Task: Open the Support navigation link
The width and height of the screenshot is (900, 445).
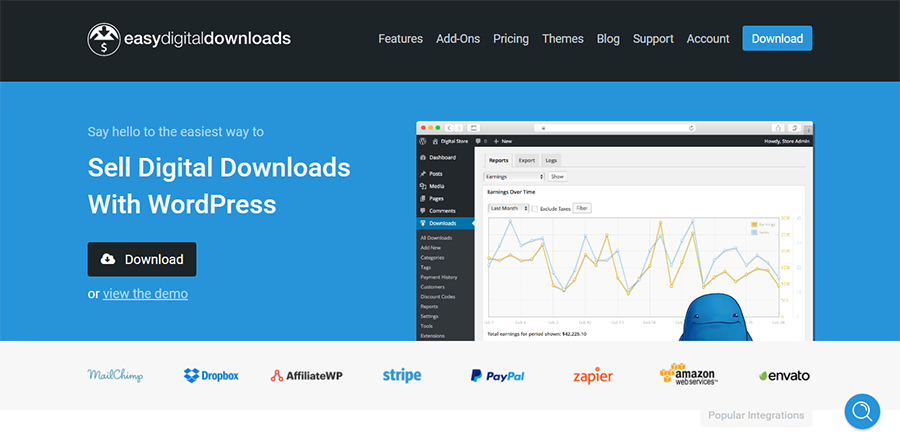Action: point(653,38)
